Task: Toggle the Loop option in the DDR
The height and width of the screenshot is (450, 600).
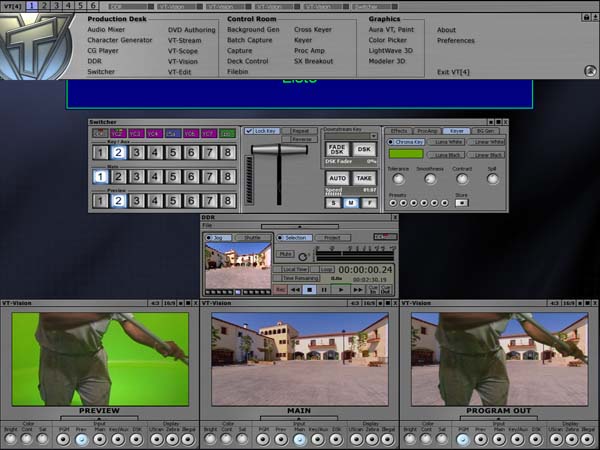Action: 324,269
